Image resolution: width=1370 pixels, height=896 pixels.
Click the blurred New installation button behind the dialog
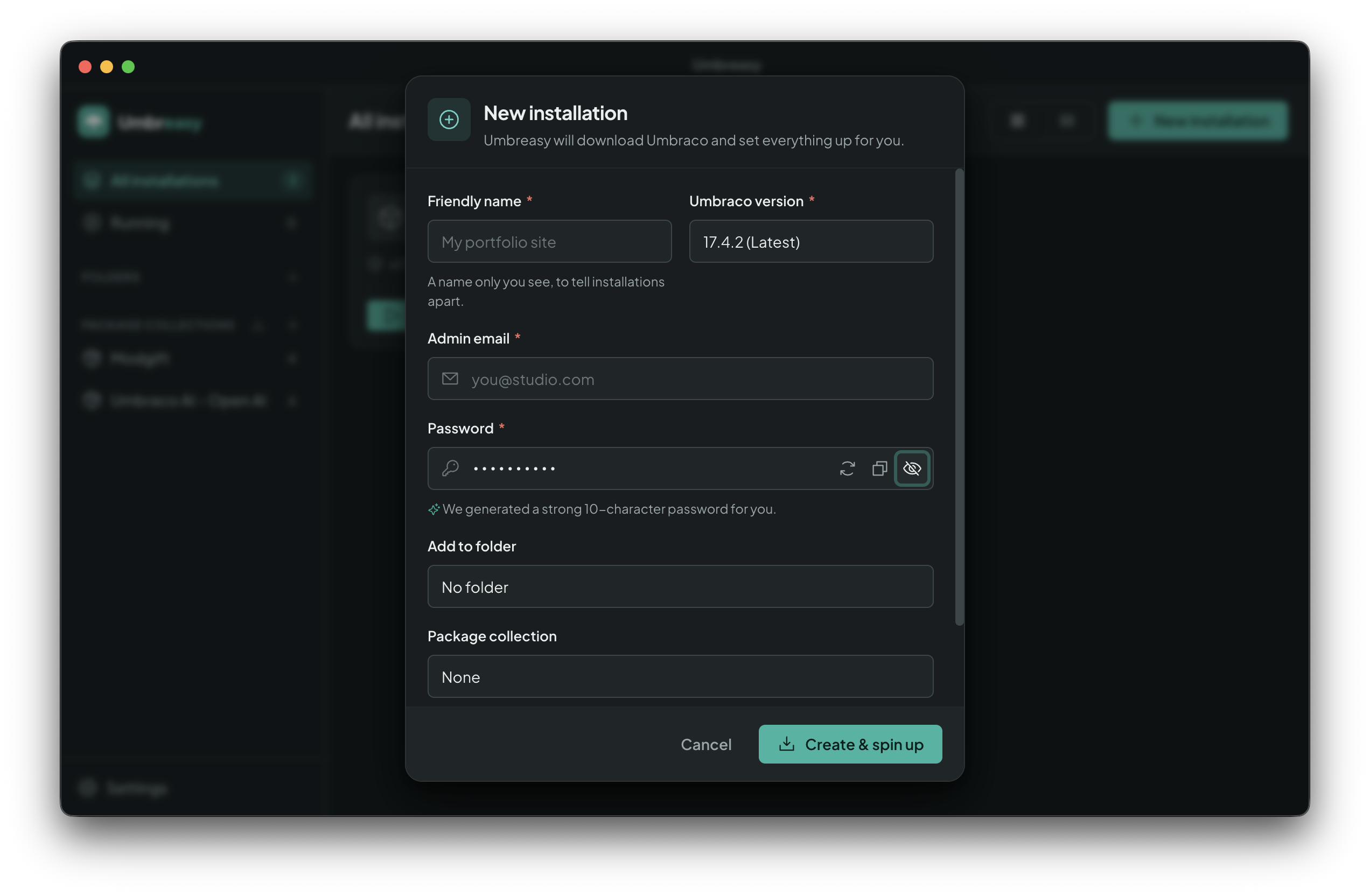coord(1197,121)
